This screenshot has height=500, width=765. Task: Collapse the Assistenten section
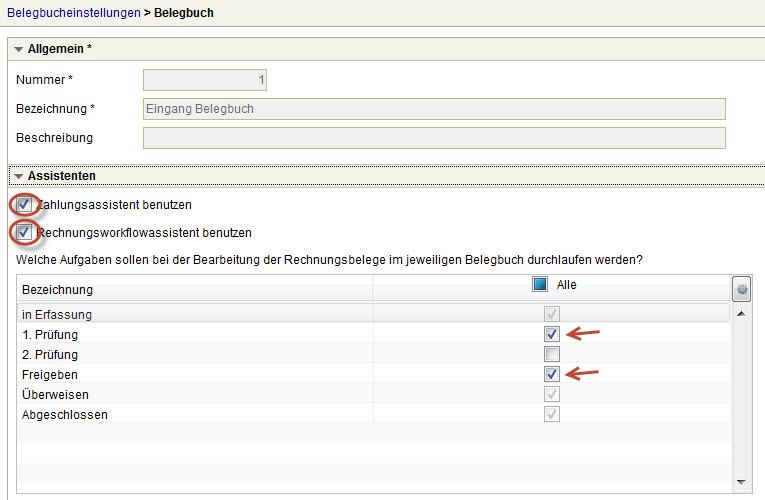[18, 176]
